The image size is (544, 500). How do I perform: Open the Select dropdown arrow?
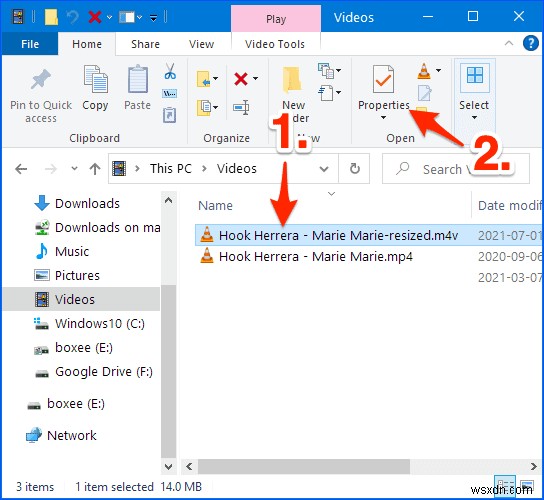point(474,118)
